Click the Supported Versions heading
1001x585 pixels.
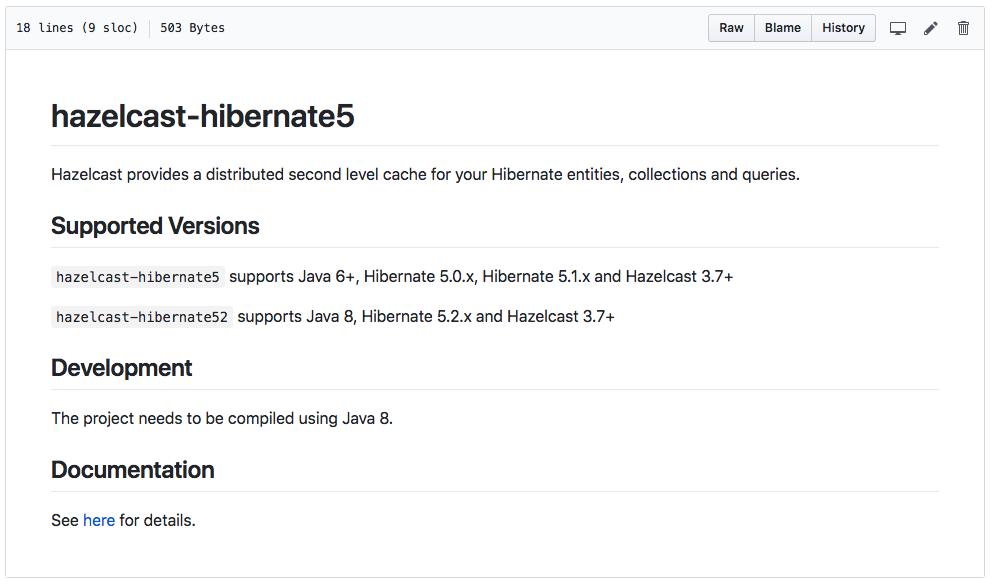[x=155, y=226]
